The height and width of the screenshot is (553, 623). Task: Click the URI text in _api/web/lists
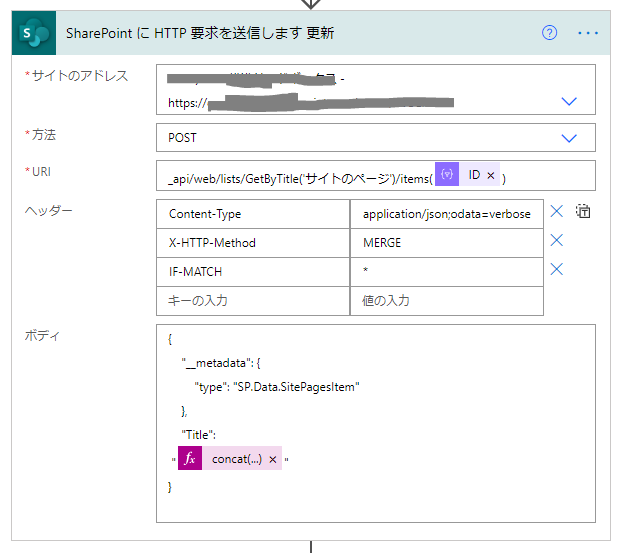[x=300, y=179]
